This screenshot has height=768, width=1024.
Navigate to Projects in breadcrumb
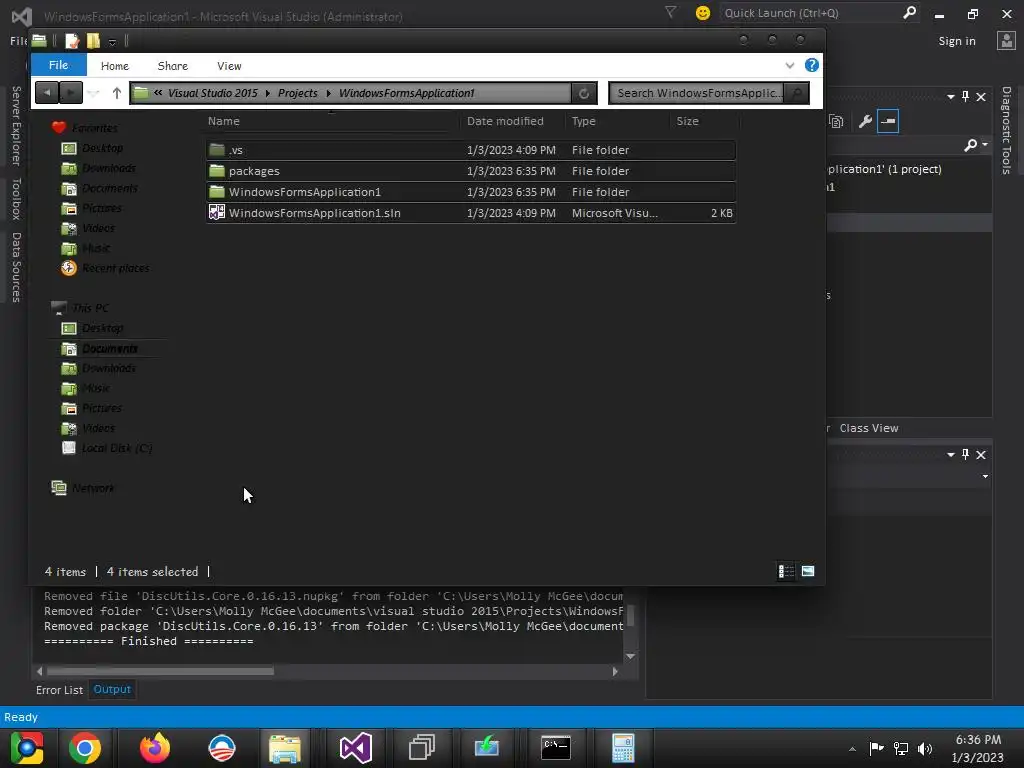point(298,93)
